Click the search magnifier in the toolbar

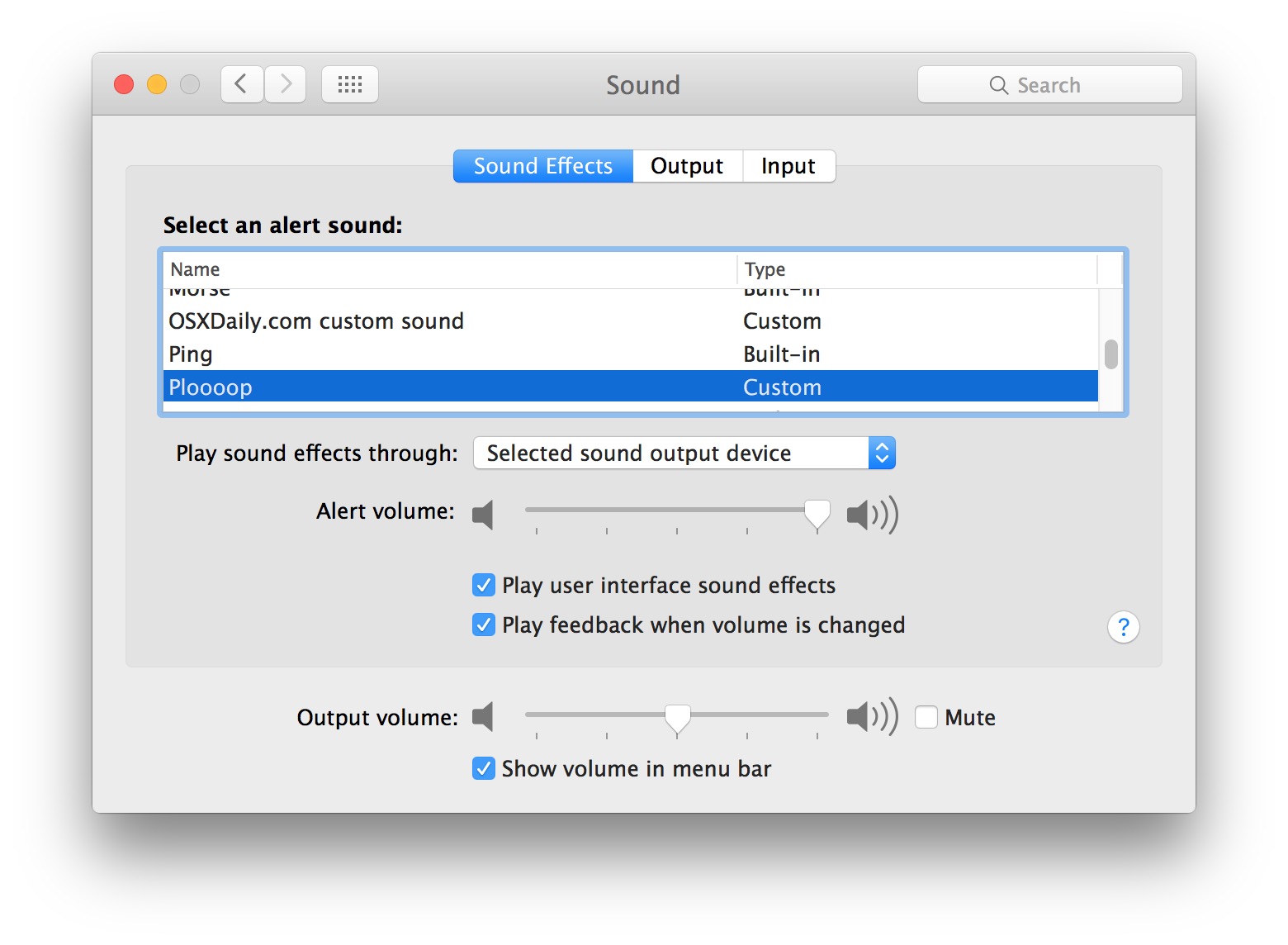(997, 84)
